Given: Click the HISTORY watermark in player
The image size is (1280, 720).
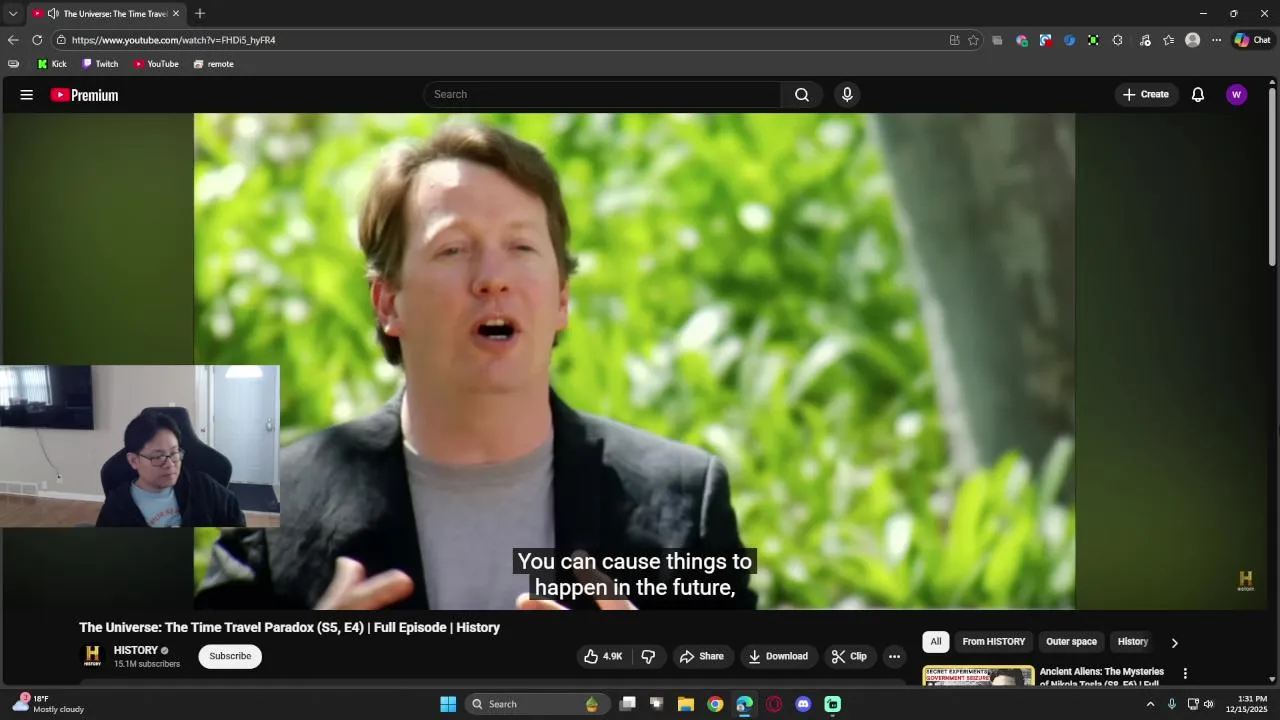Looking at the screenshot, I should coord(1245,581).
